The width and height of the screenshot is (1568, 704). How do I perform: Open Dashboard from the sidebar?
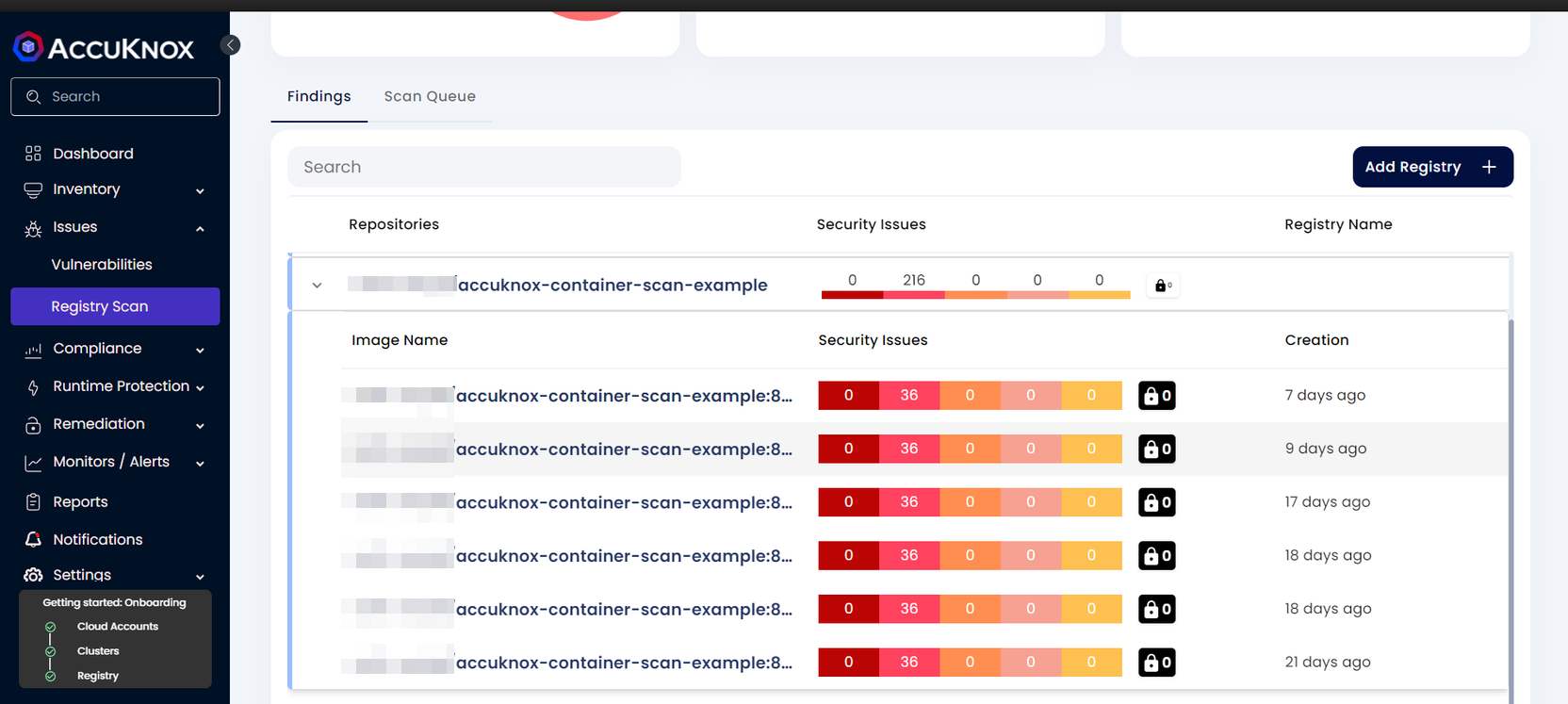point(92,154)
